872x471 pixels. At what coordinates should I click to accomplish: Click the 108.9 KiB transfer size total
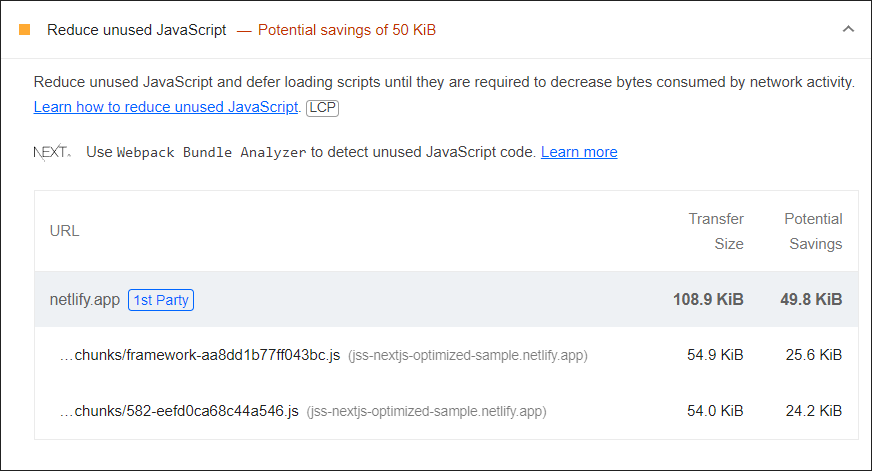click(x=708, y=299)
